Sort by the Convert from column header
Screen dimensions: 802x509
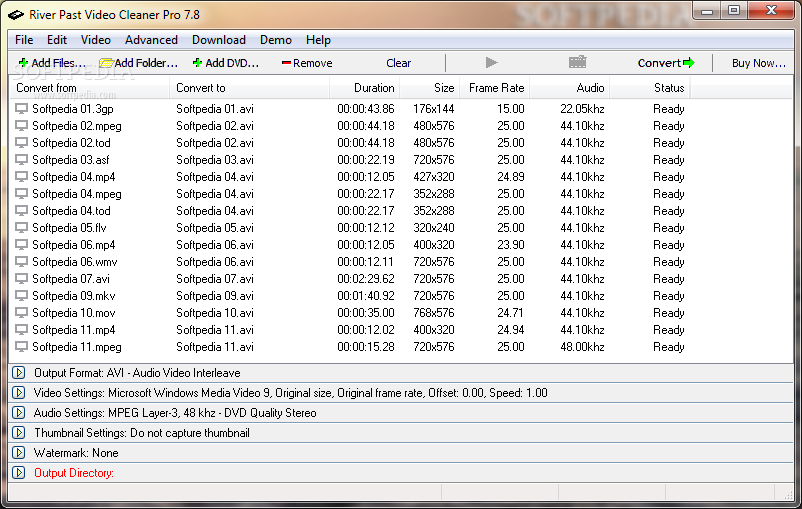(90, 87)
